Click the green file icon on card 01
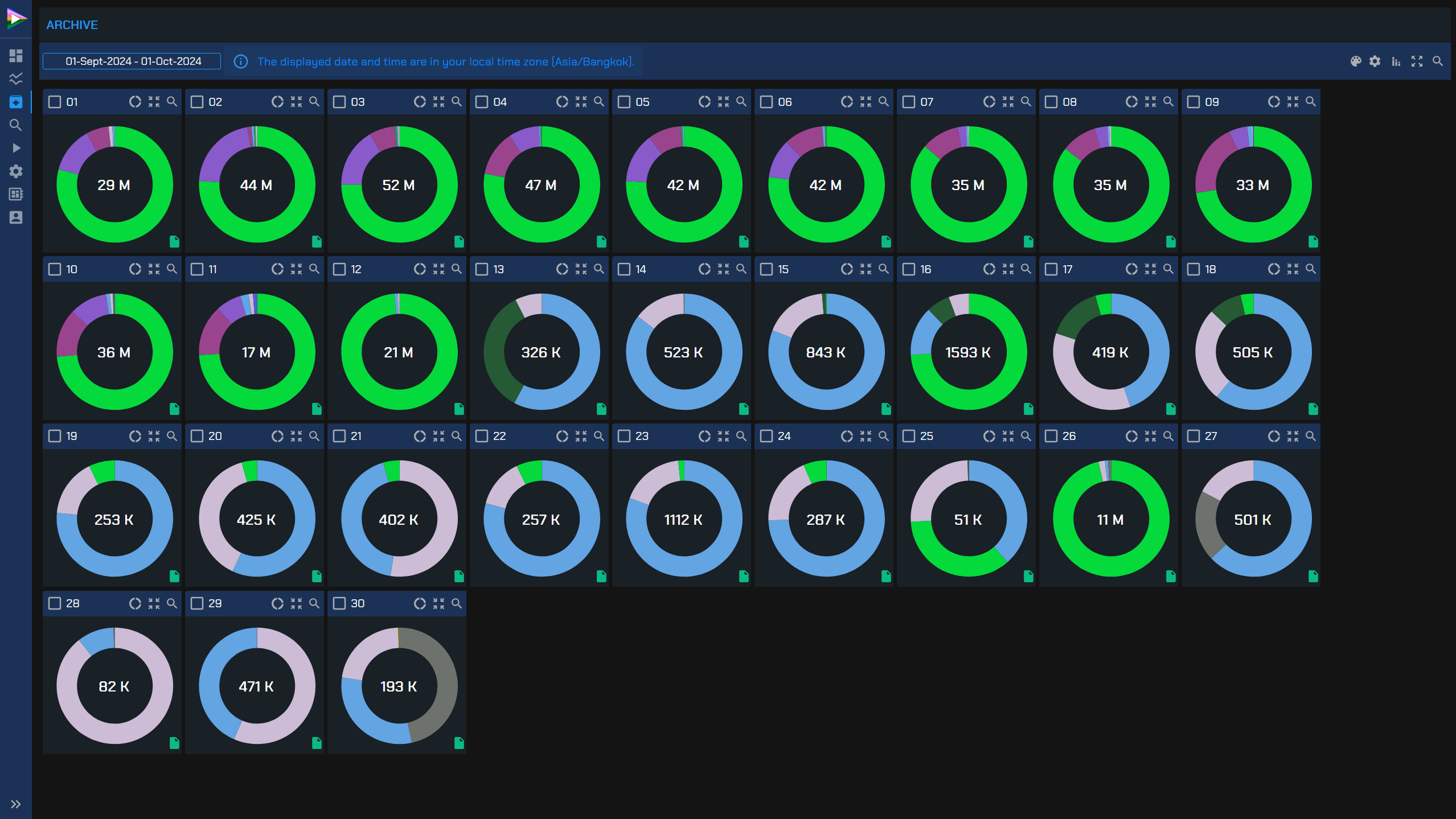The width and height of the screenshot is (1456, 819). pyautogui.click(x=175, y=242)
